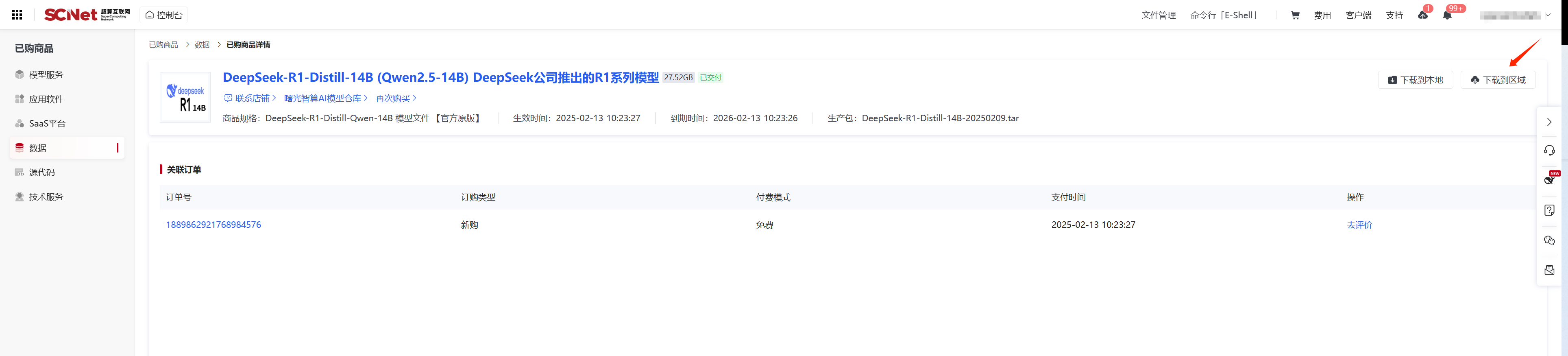Click 下载到区域 button
Viewport: 1568px width, 356px height.
[x=1497, y=80]
